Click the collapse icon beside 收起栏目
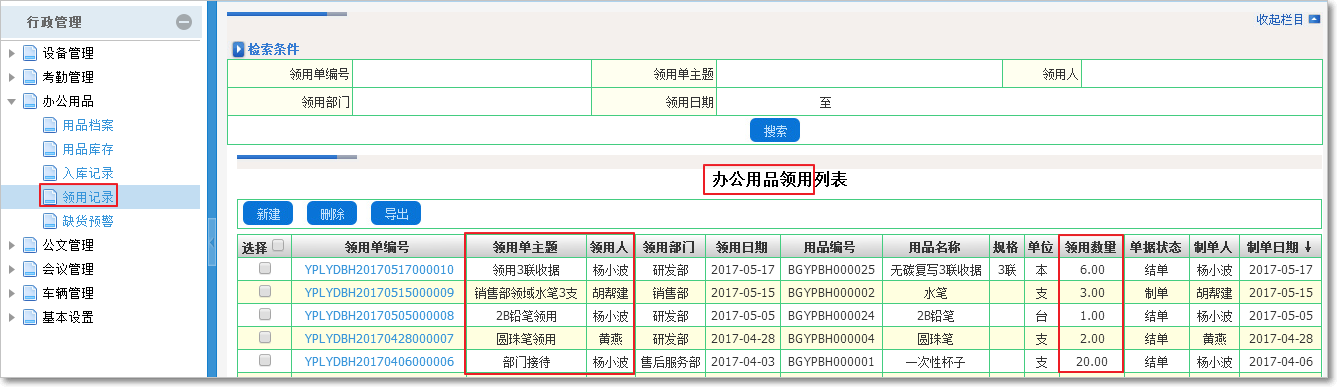Image resolution: width=1337 pixels, height=387 pixels. tap(1314, 19)
